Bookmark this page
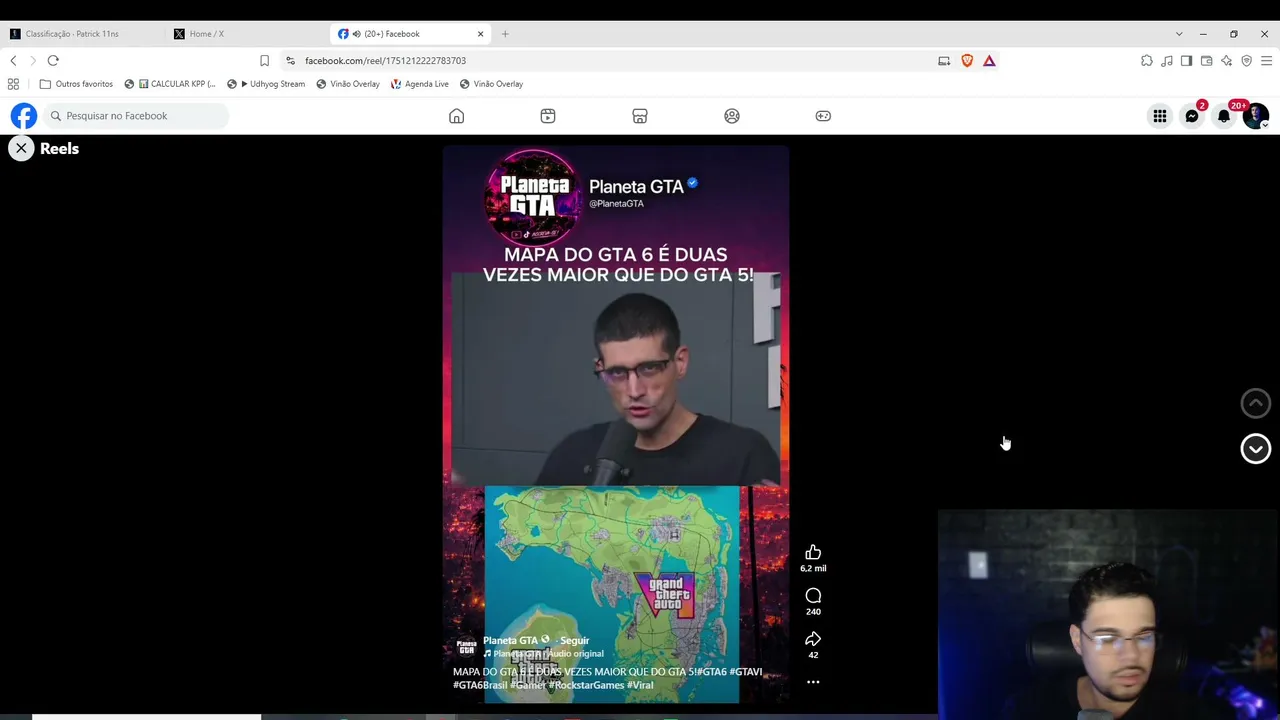The image size is (1280, 720). (264, 61)
